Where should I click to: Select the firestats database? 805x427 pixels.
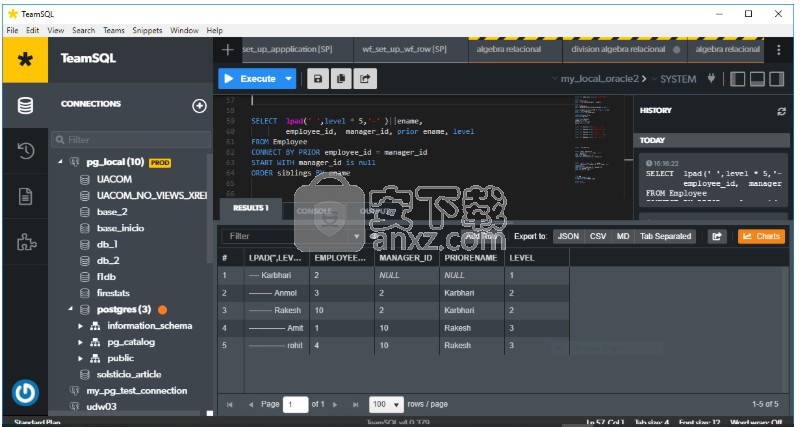click(x=113, y=293)
